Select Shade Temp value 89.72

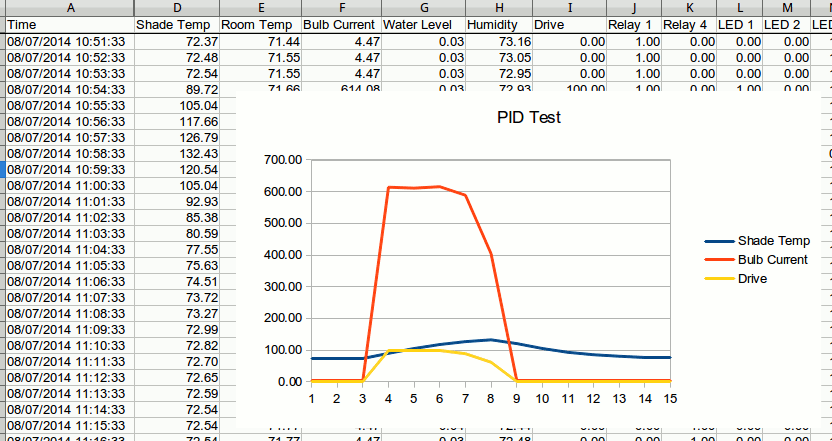pyautogui.click(x=177, y=90)
